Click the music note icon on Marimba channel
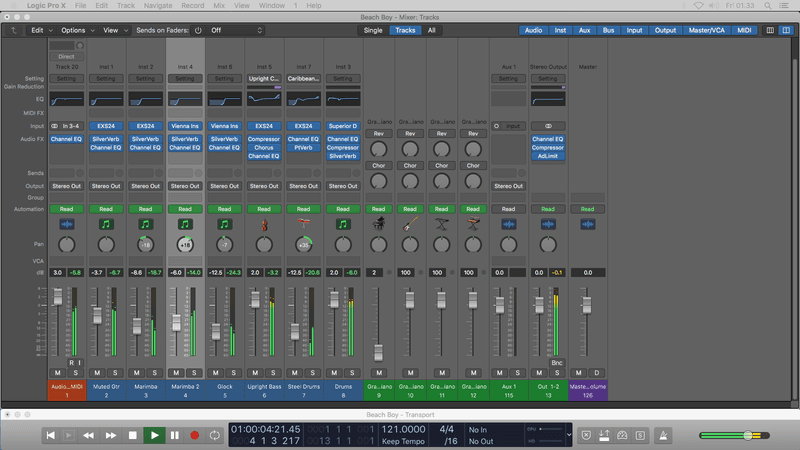Screen dimensions: 800x450 tap(145, 224)
